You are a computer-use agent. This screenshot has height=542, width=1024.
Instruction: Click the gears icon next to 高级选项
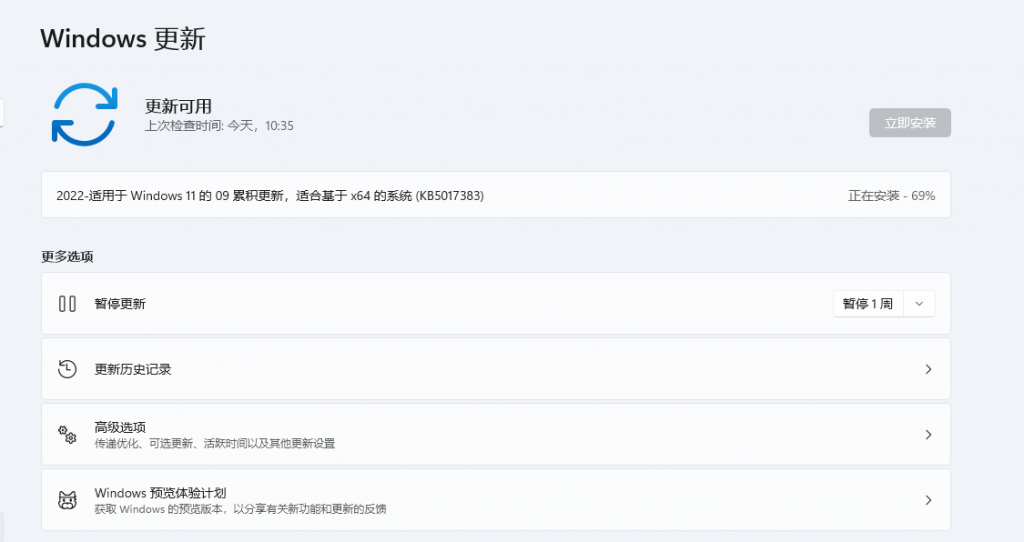point(67,434)
